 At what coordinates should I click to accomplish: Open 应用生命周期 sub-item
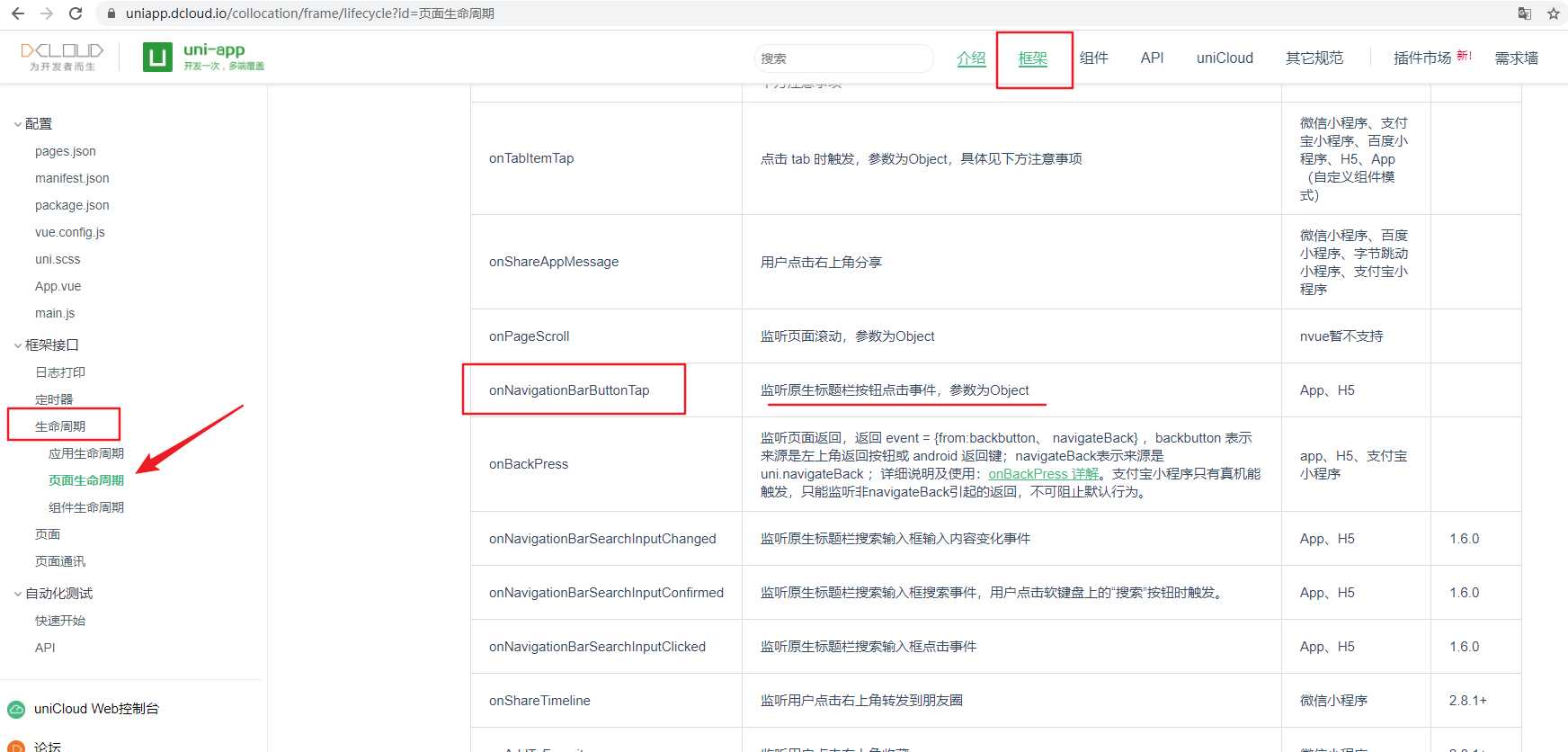pos(86,453)
